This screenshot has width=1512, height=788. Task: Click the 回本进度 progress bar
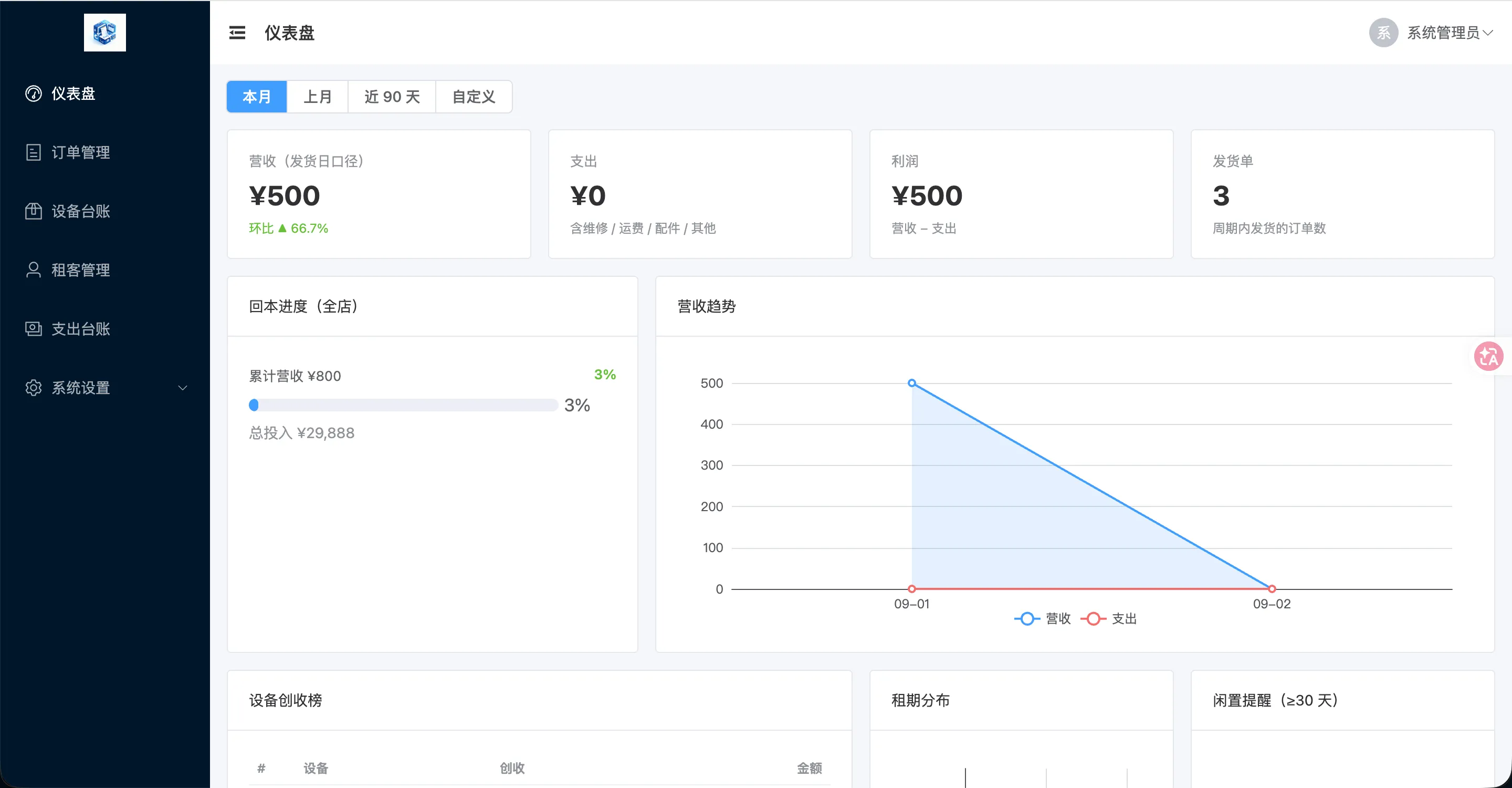click(403, 405)
